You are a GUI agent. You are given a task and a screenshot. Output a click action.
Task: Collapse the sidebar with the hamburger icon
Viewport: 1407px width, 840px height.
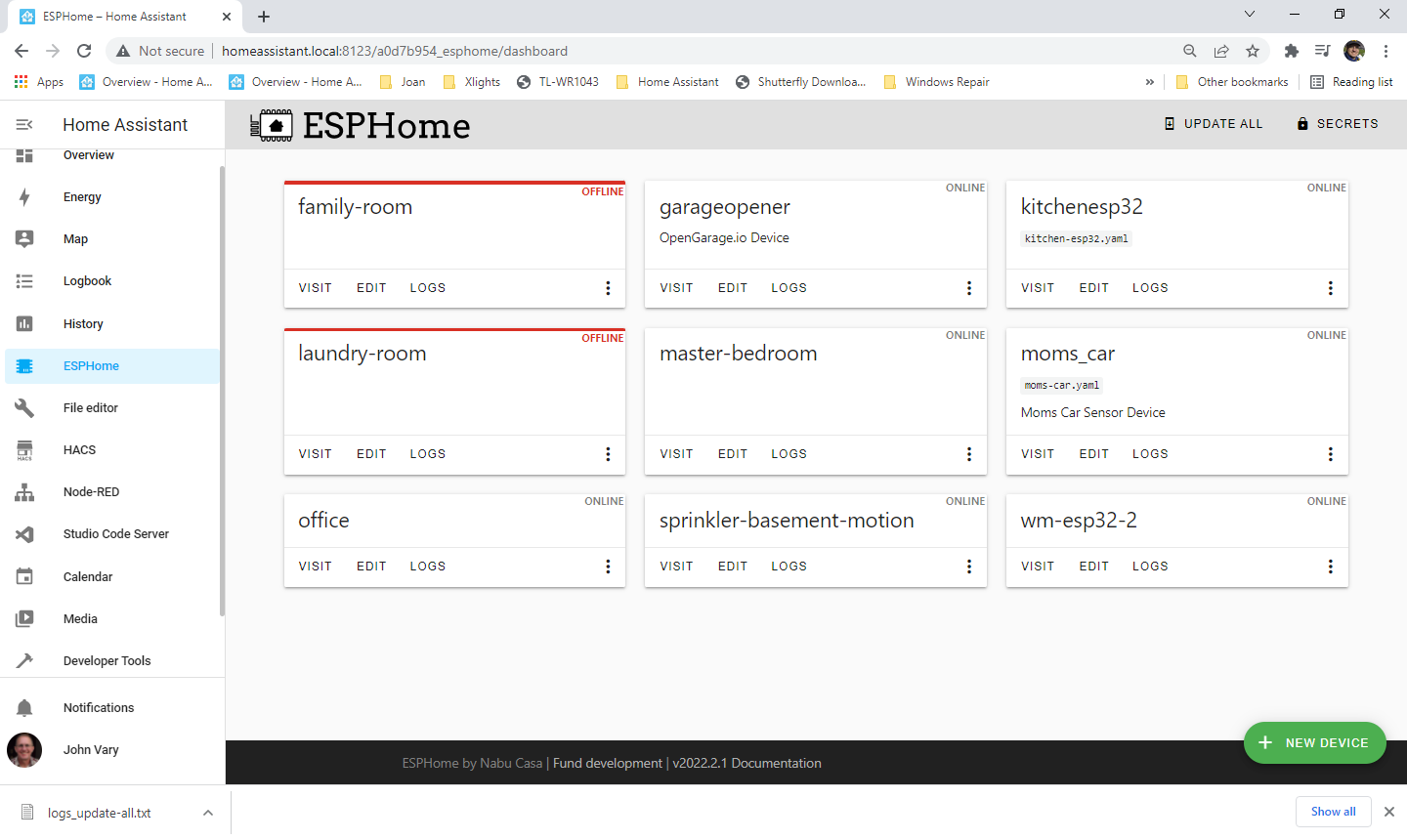pos(23,124)
